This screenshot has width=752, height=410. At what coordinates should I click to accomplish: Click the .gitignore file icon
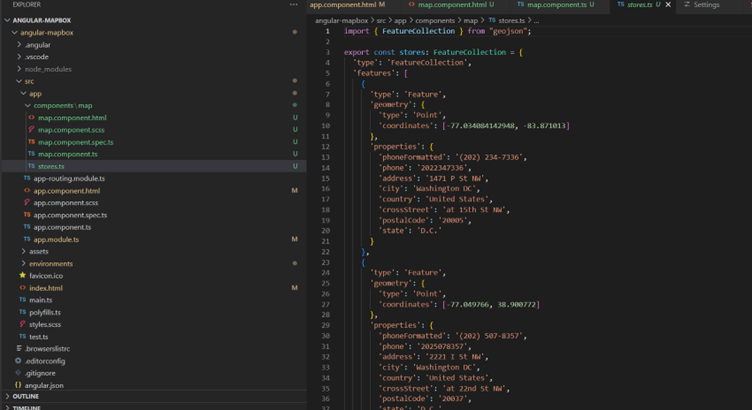pos(18,373)
